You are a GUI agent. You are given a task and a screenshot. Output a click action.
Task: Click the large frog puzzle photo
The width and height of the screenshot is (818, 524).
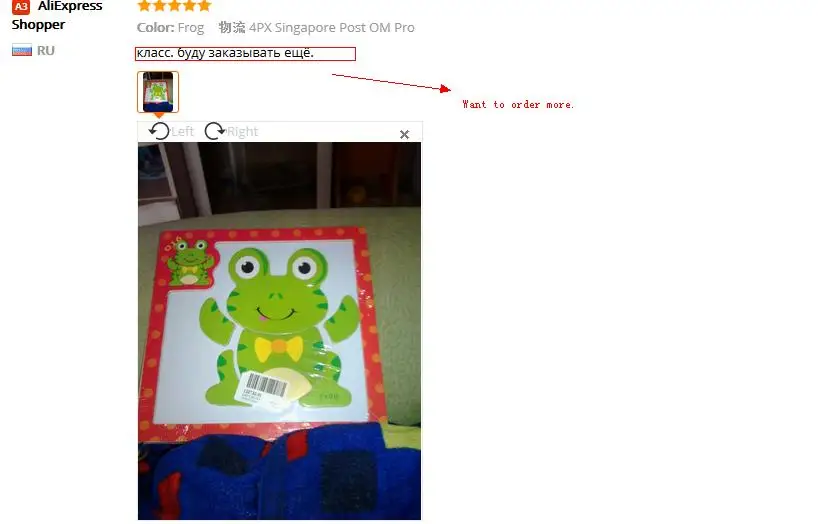[280, 331]
